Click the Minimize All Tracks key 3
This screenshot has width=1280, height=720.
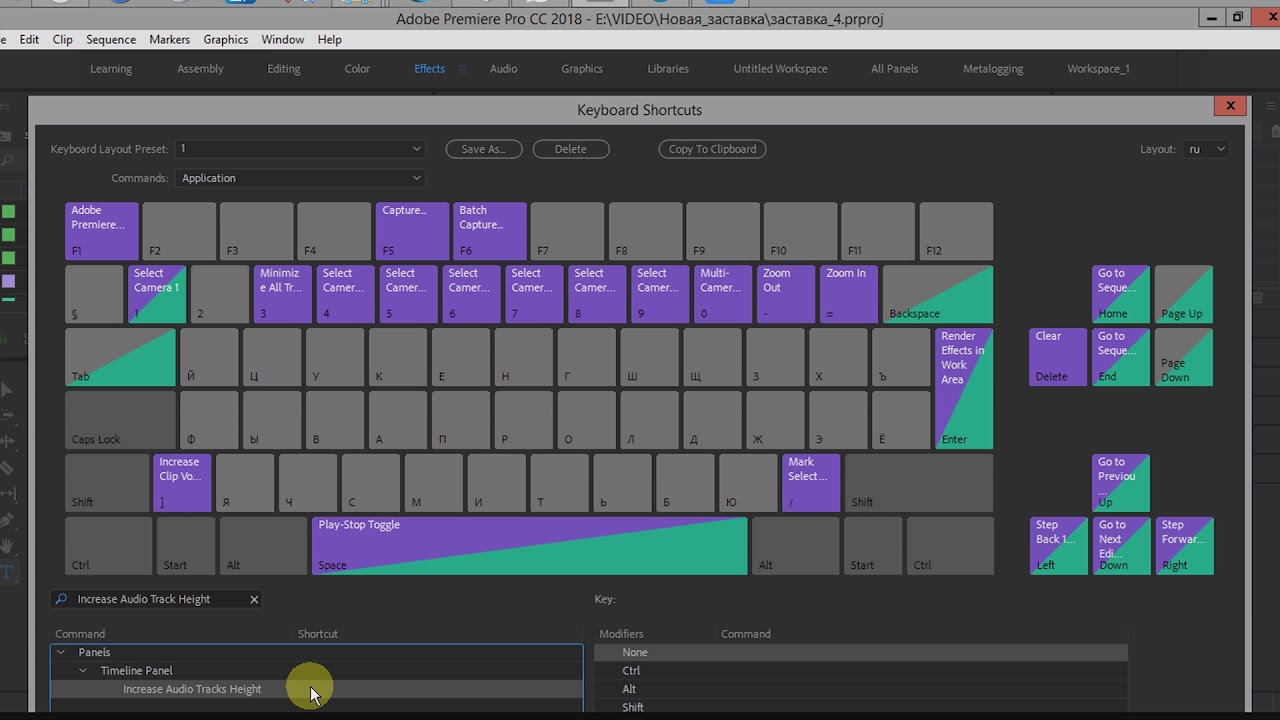point(283,294)
